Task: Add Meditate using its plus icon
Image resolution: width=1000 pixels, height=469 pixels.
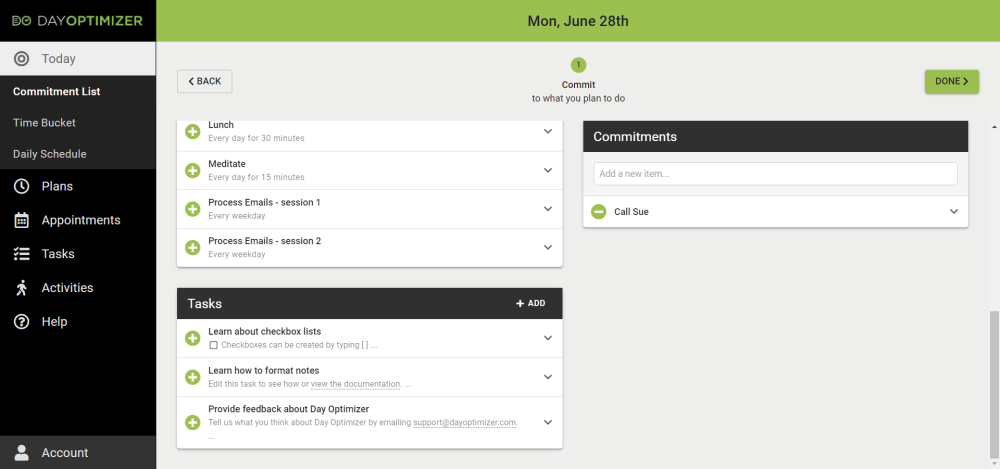Action: pos(193,170)
